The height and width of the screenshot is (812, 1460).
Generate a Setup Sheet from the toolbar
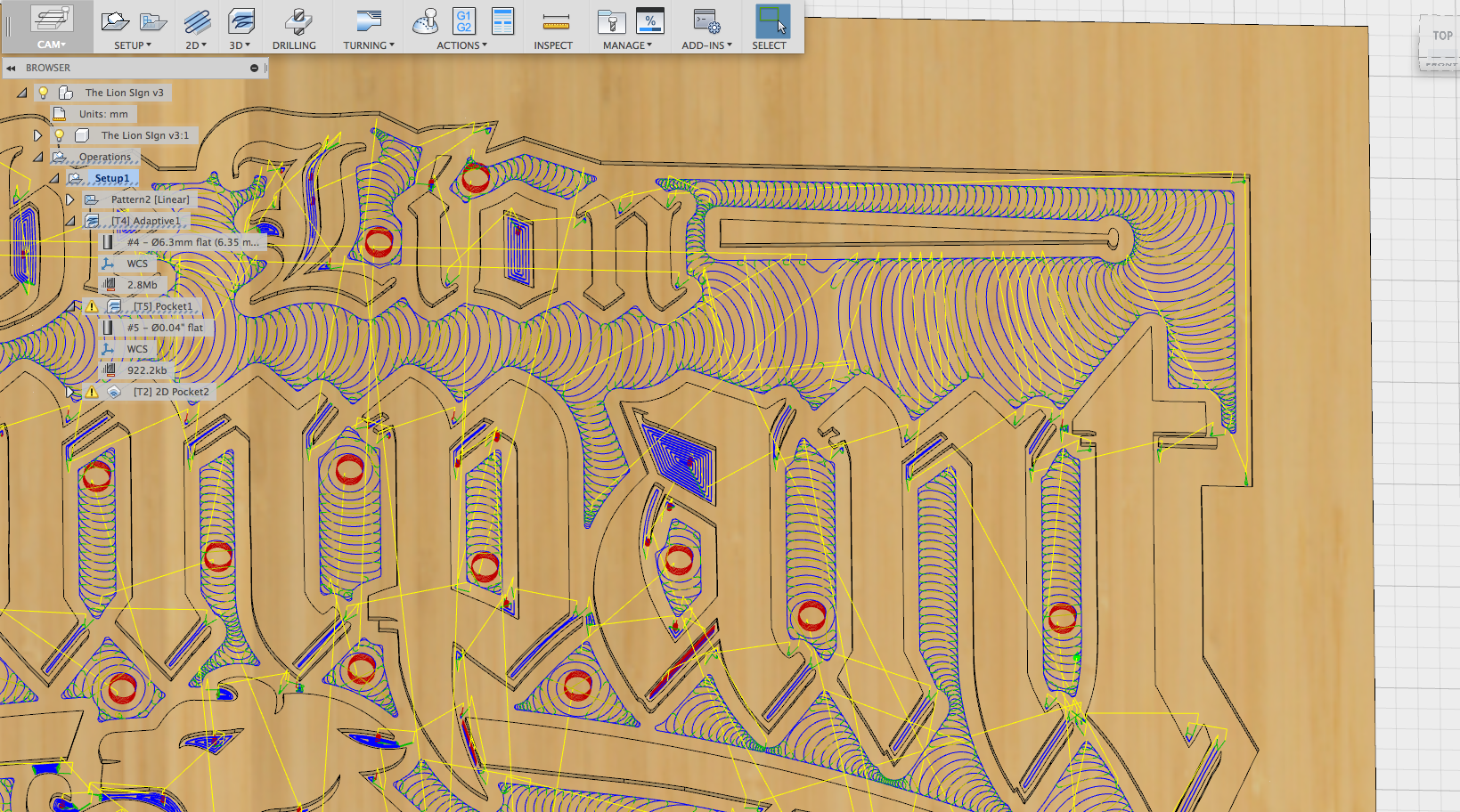point(503,21)
